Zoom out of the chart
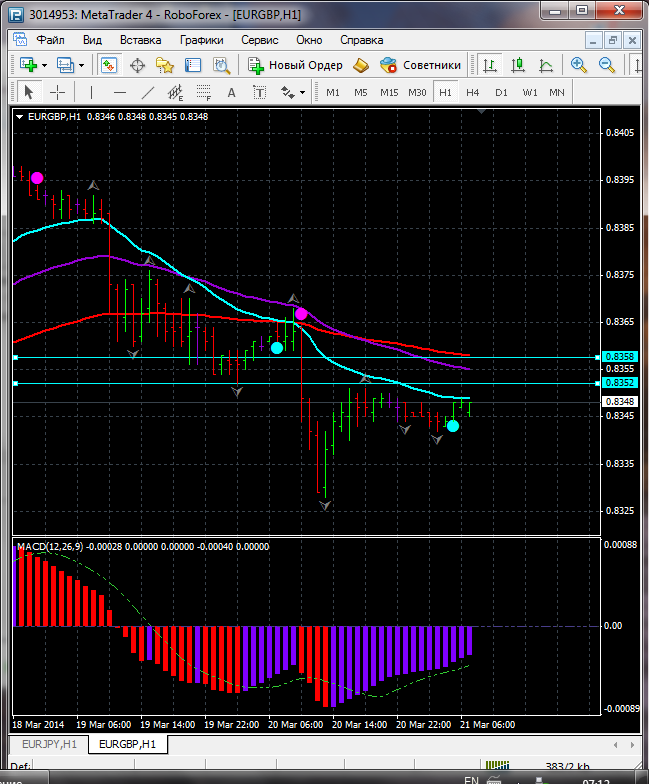The image size is (650, 784). 606,65
